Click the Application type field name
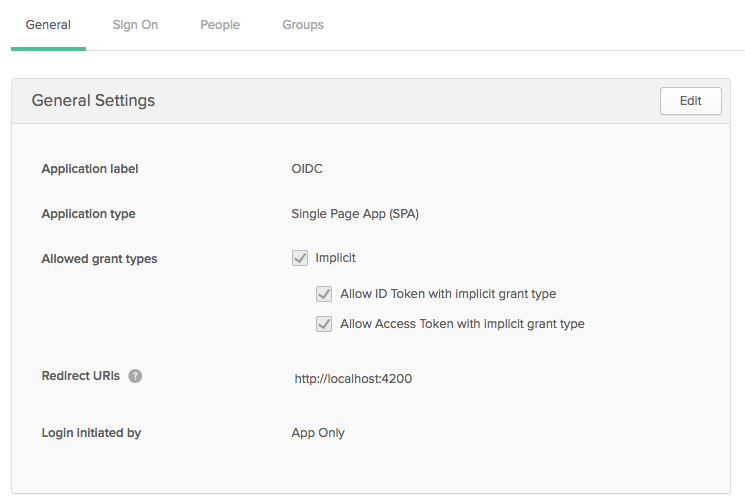The height and width of the screenshot is (504, 745). point(88,214)
